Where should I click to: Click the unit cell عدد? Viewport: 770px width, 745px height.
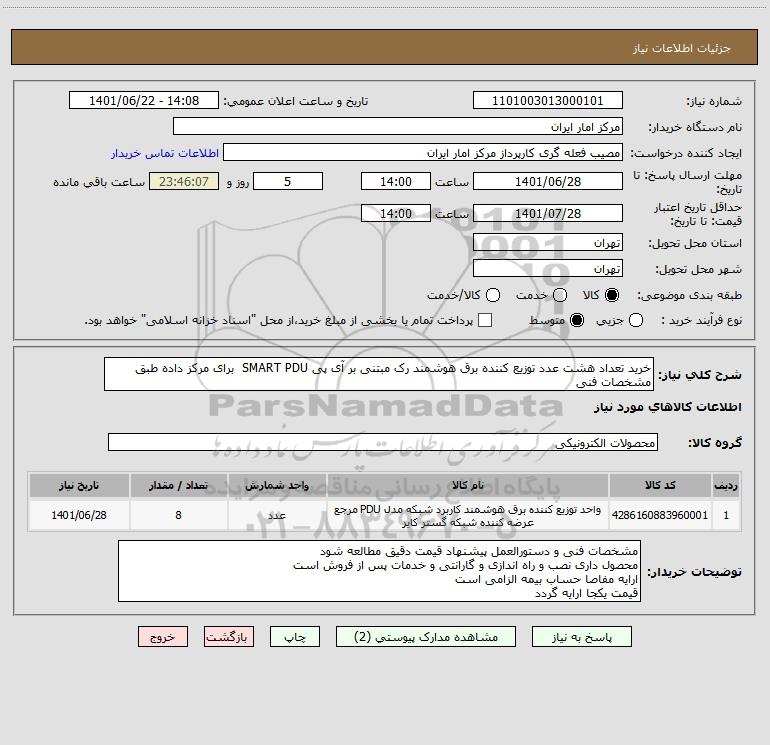coord(277,515)
